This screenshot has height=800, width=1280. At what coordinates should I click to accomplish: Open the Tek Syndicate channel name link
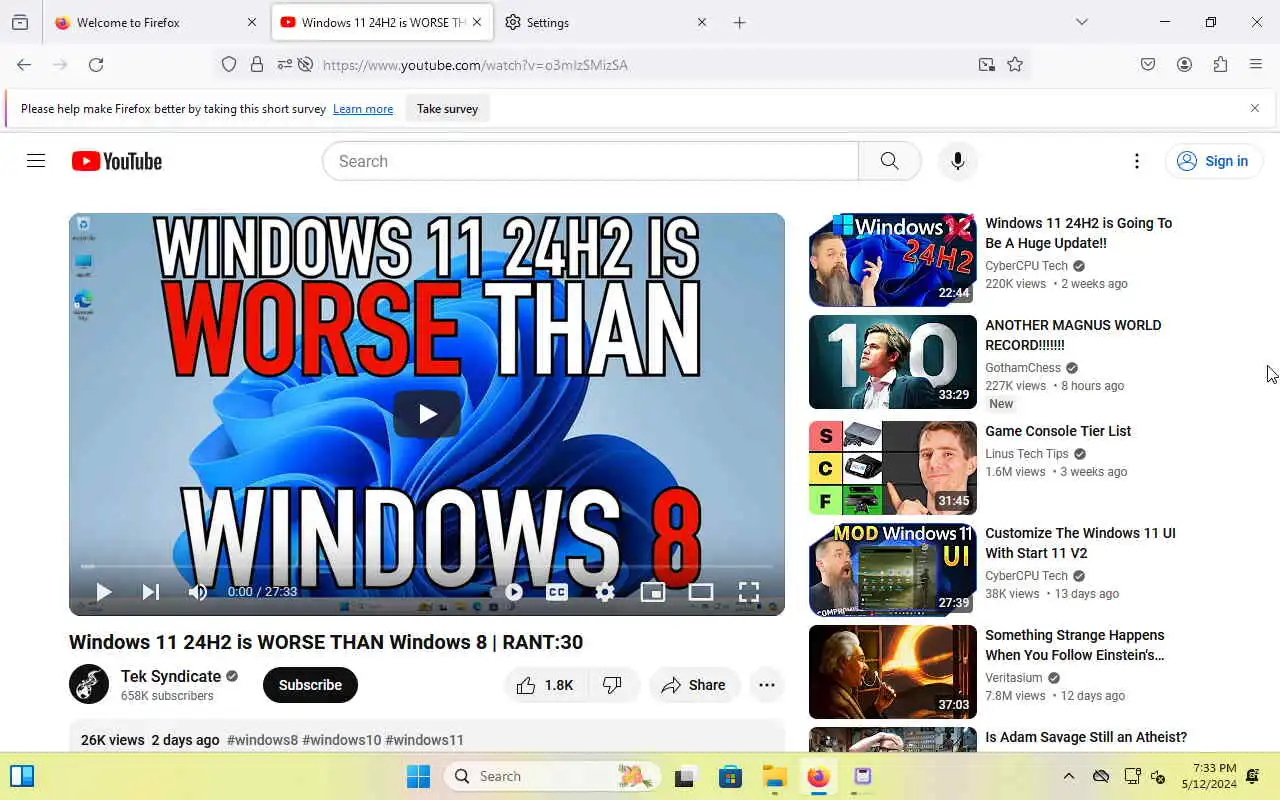pos(171,676)
